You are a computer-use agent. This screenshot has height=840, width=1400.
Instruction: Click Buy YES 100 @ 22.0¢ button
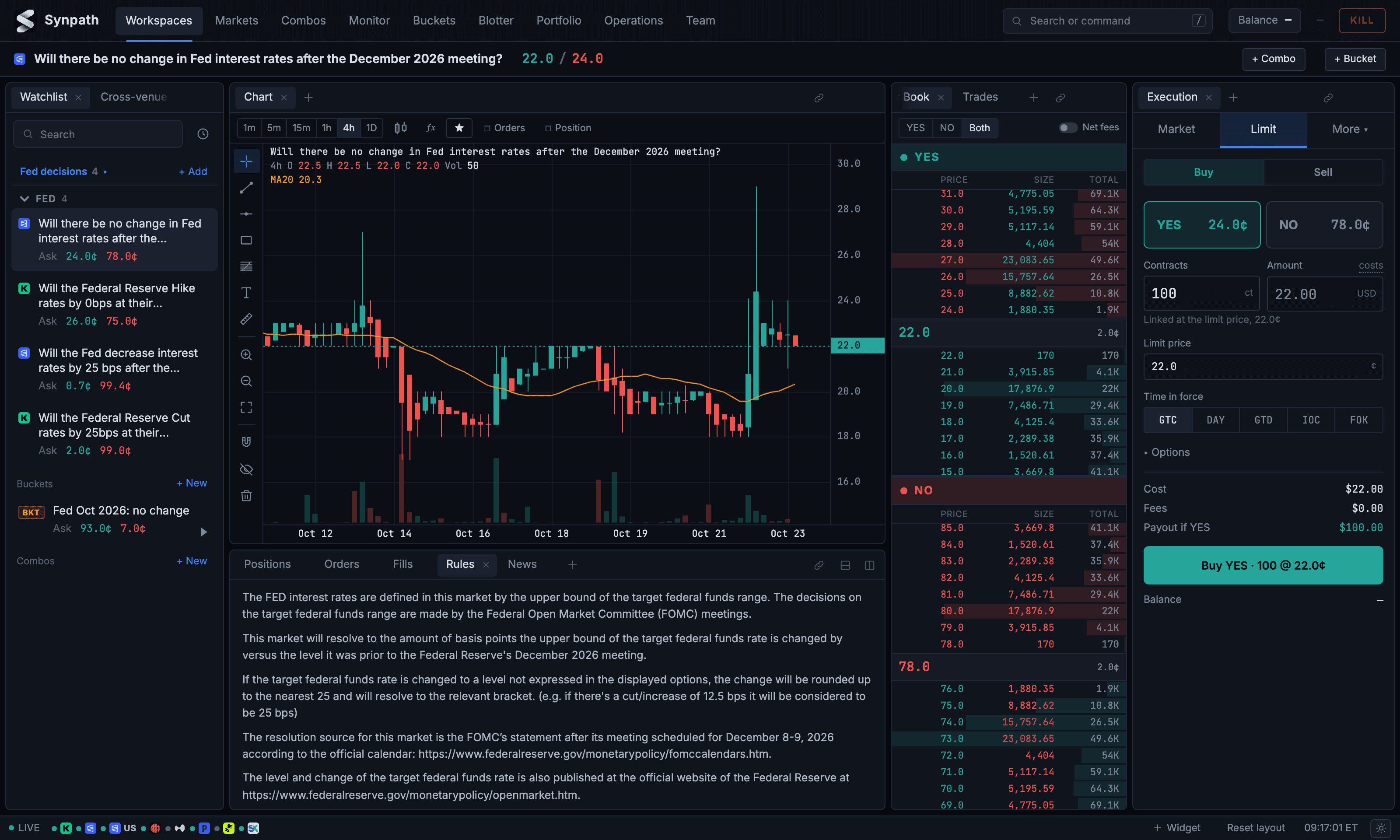click(1263, 565)
